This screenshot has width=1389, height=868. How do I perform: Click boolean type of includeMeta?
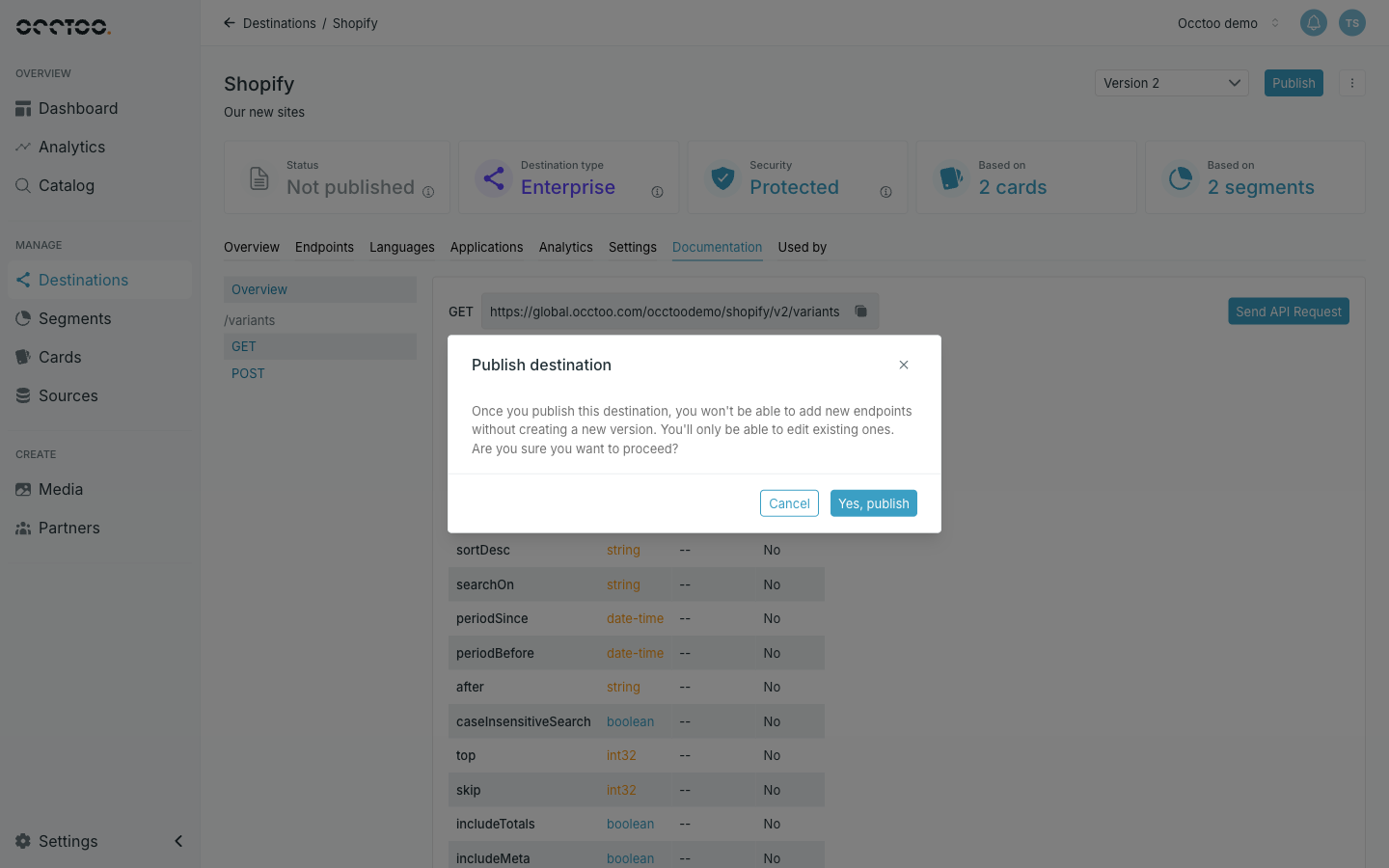coord(630,858)
